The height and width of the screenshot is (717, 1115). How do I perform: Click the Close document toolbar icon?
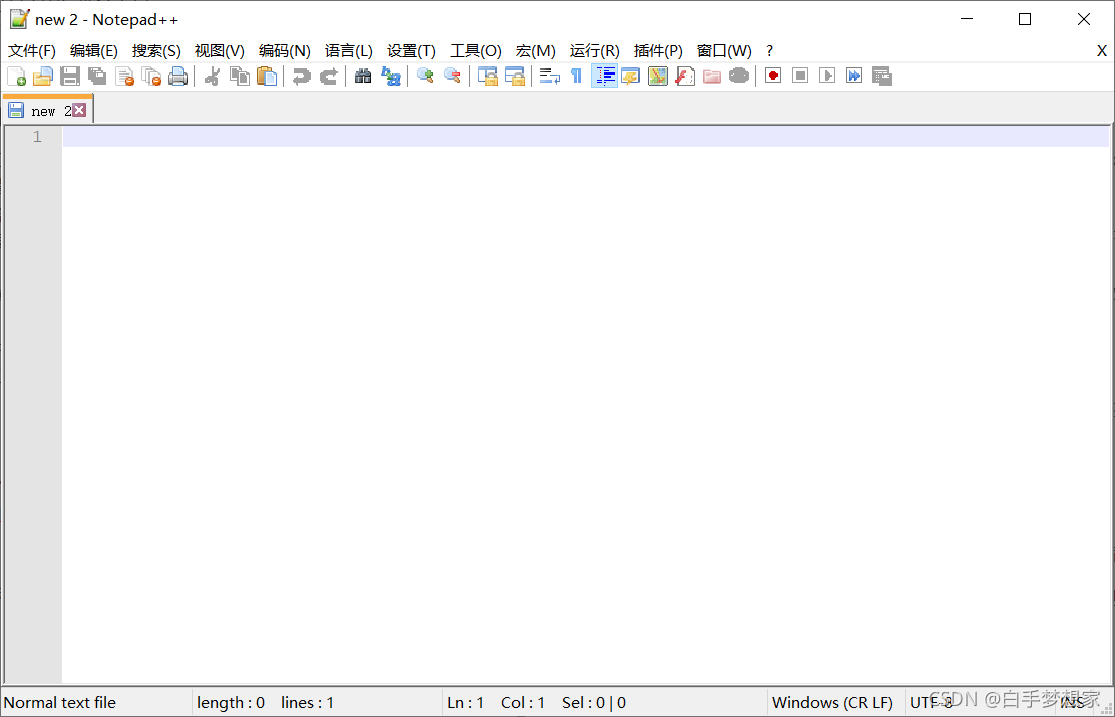tap(124, 75)
